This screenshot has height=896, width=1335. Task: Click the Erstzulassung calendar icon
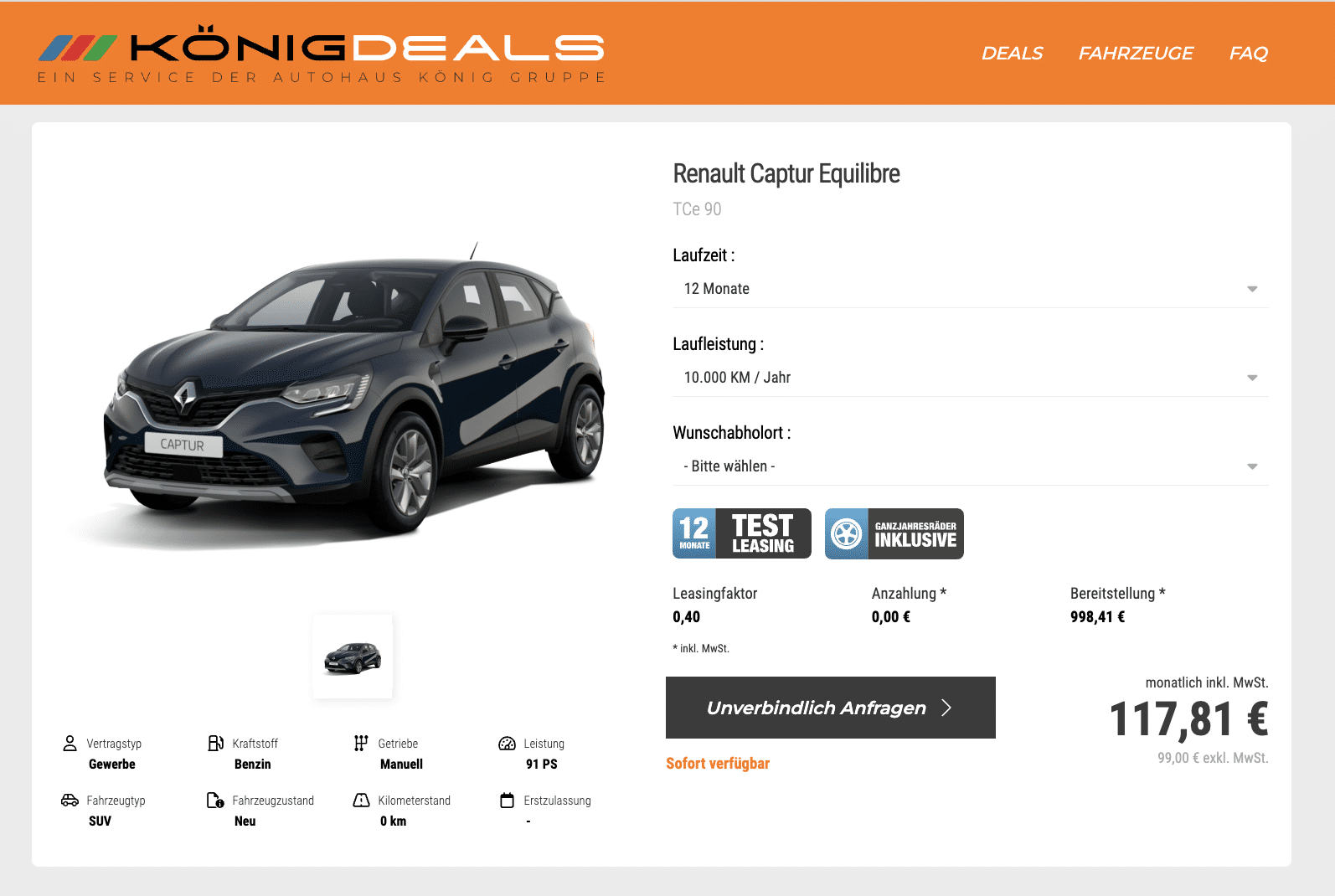click(x=507, y=800)
